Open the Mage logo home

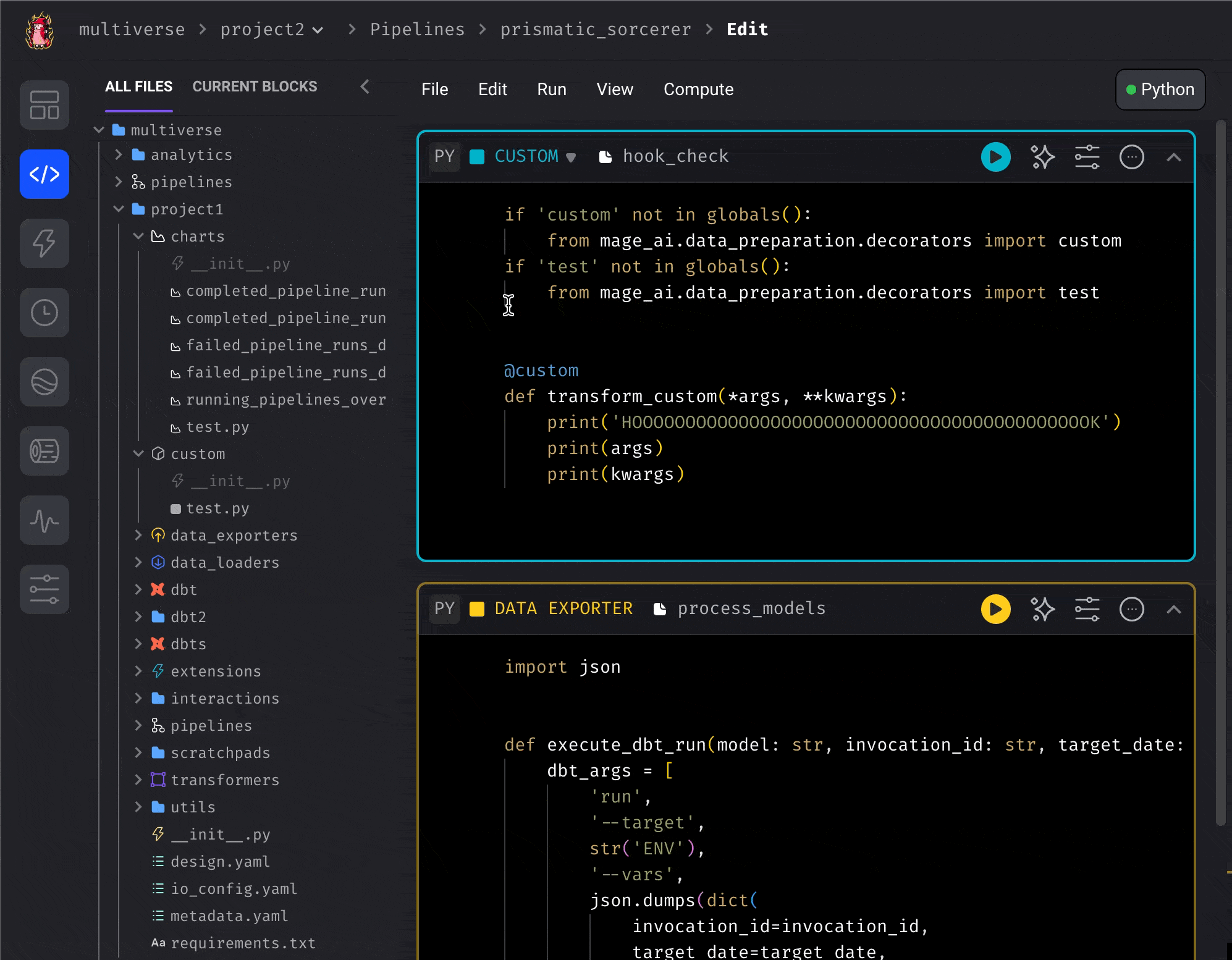point(40,30)
